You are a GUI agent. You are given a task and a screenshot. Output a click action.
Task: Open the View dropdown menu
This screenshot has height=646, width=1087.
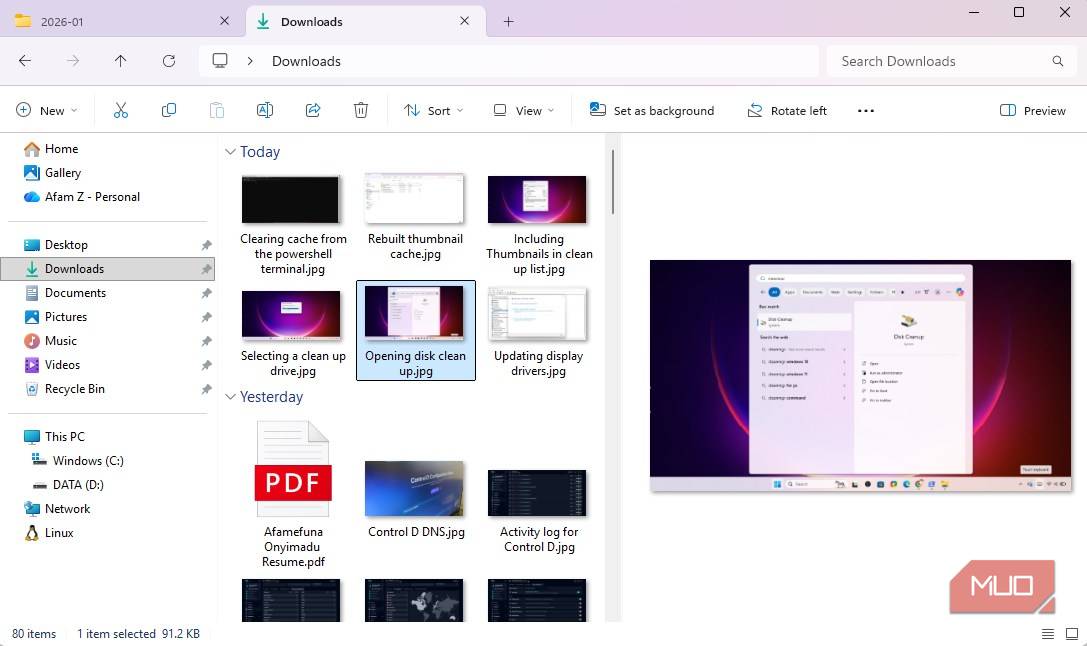point(523,110)
